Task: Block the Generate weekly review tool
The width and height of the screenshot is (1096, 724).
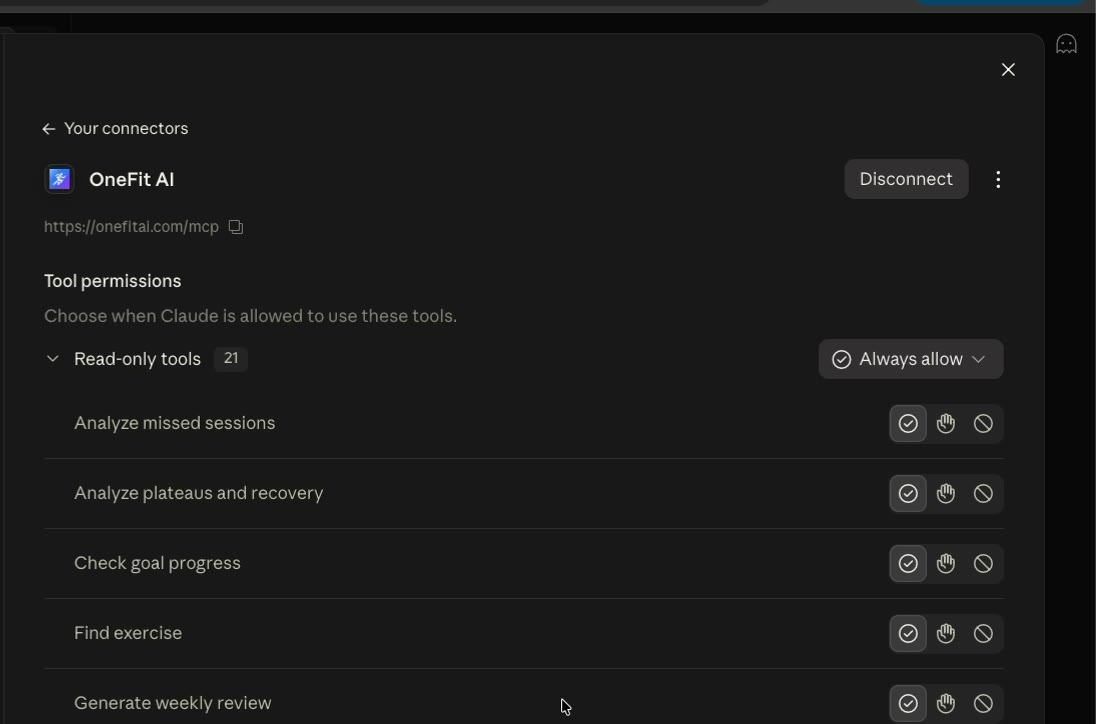Action: 983,703
